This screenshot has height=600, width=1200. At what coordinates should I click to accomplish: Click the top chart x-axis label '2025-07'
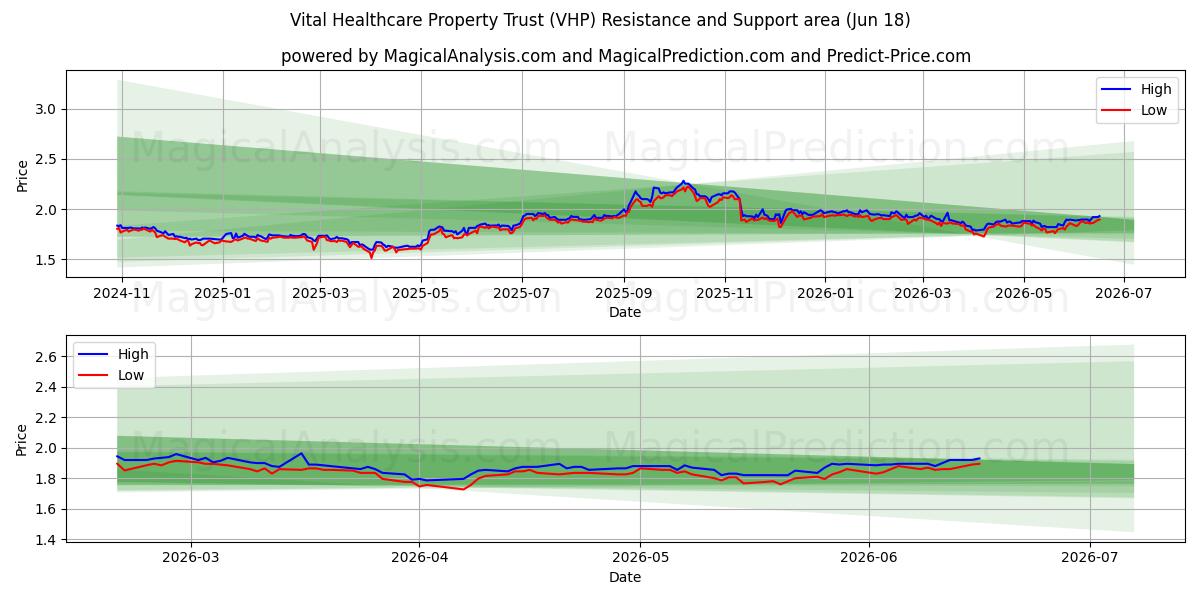522,294
